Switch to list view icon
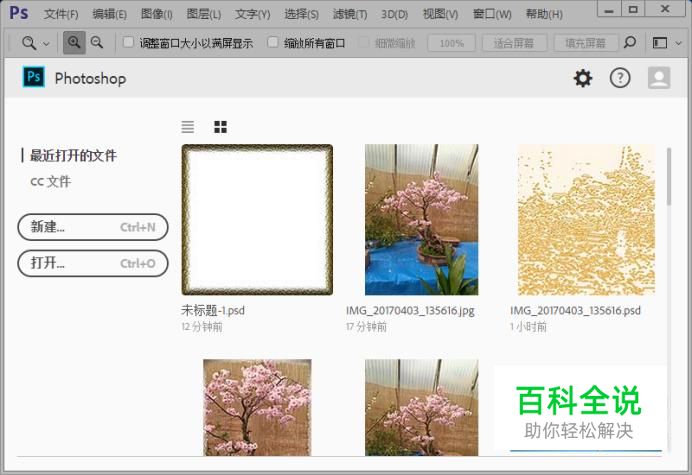This screenshot has width=692, height=475. click(x=188, y=127)
